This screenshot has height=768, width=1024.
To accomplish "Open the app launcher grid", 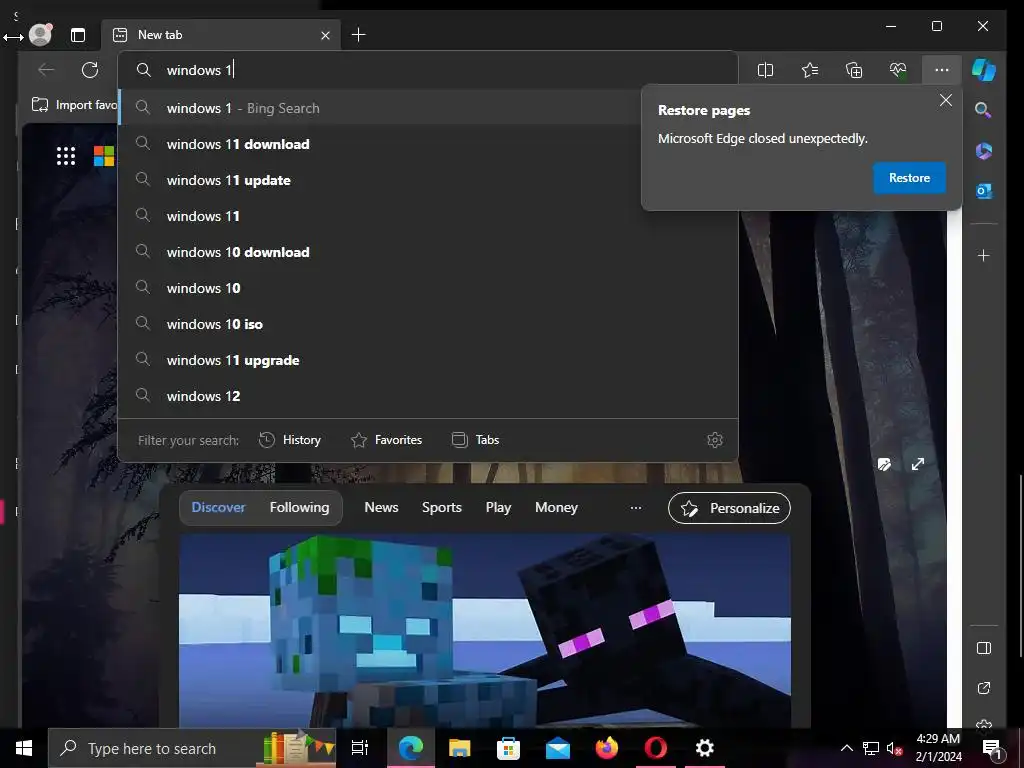I will [66, 156].
